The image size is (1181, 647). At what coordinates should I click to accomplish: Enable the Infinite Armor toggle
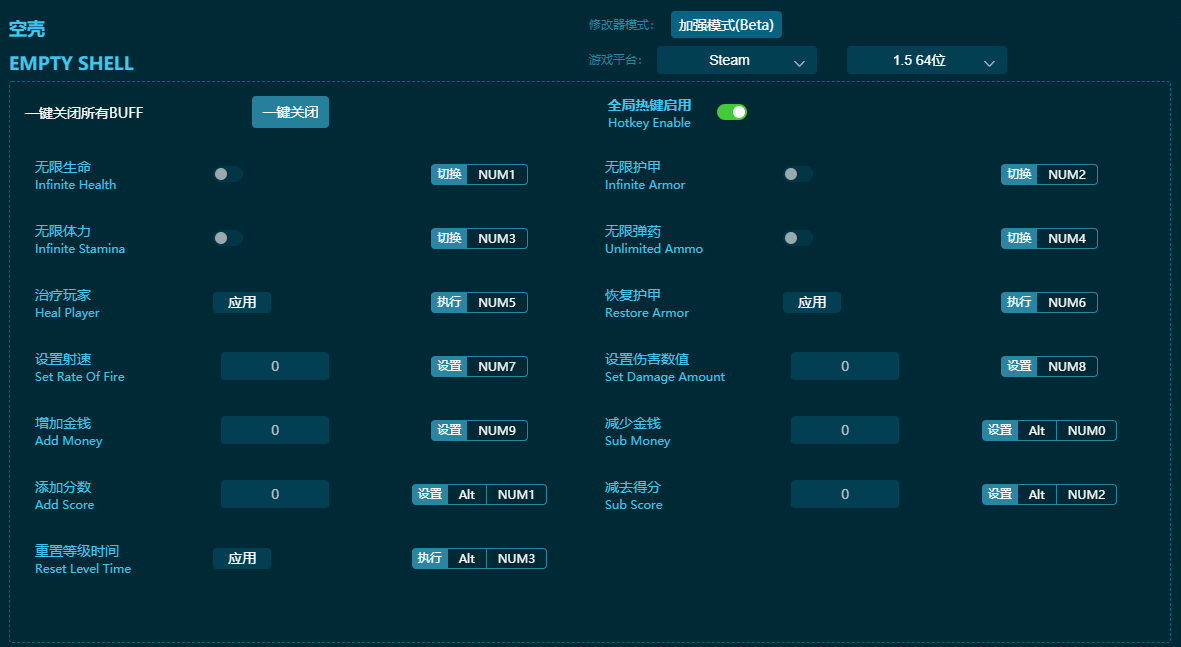(797, 174)
